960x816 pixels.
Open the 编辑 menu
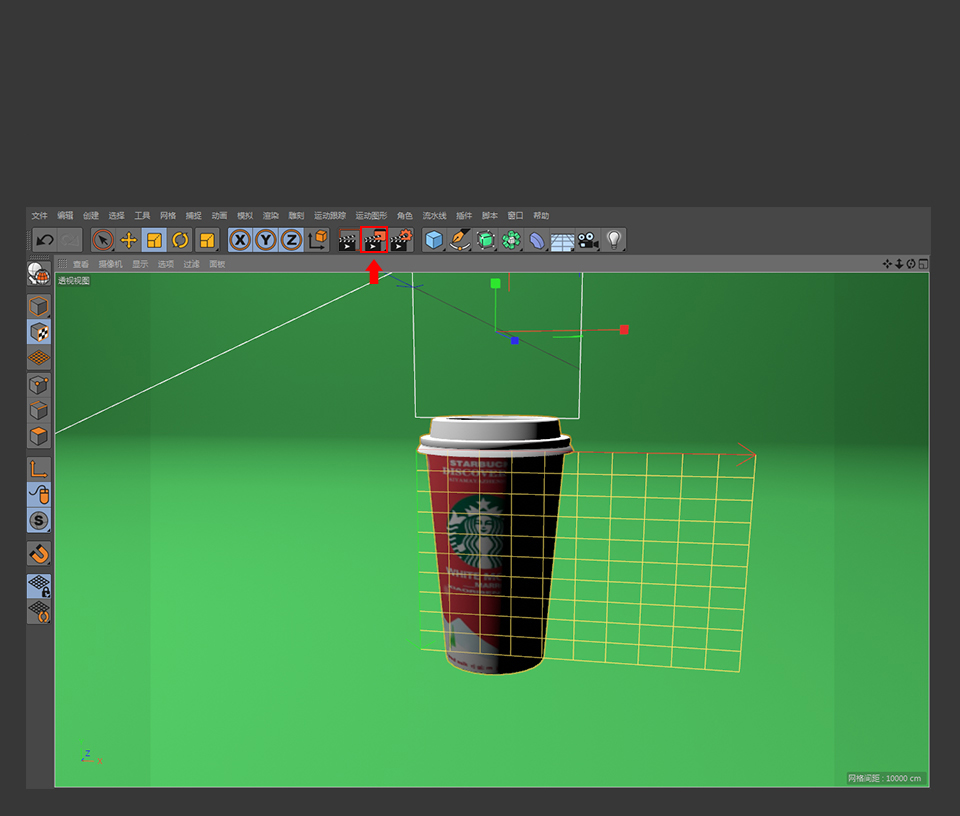(65, 215)
